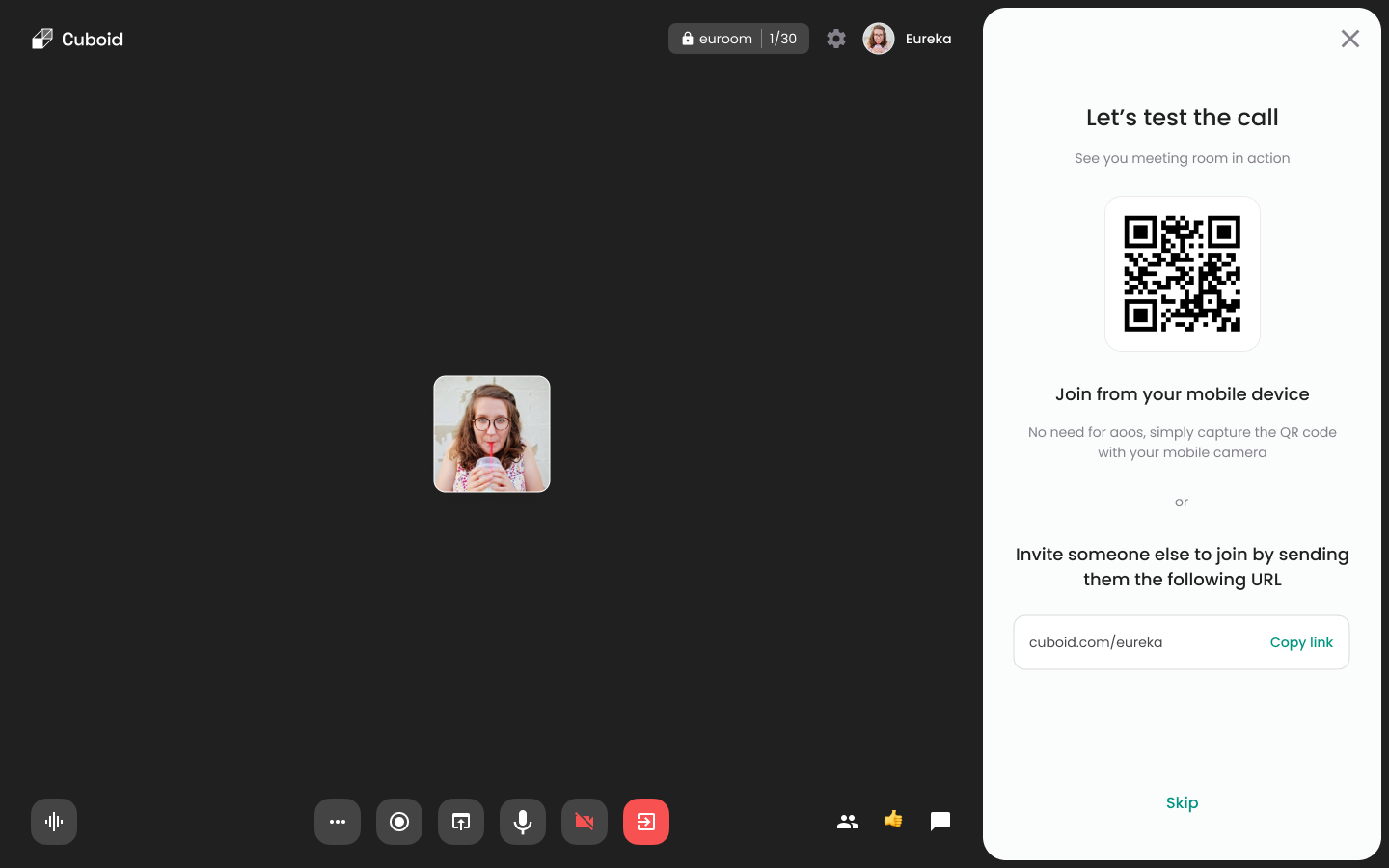Open the audio waveform settings button
The width and height of the screenshot is (1389, 868).
pos(54,822)
